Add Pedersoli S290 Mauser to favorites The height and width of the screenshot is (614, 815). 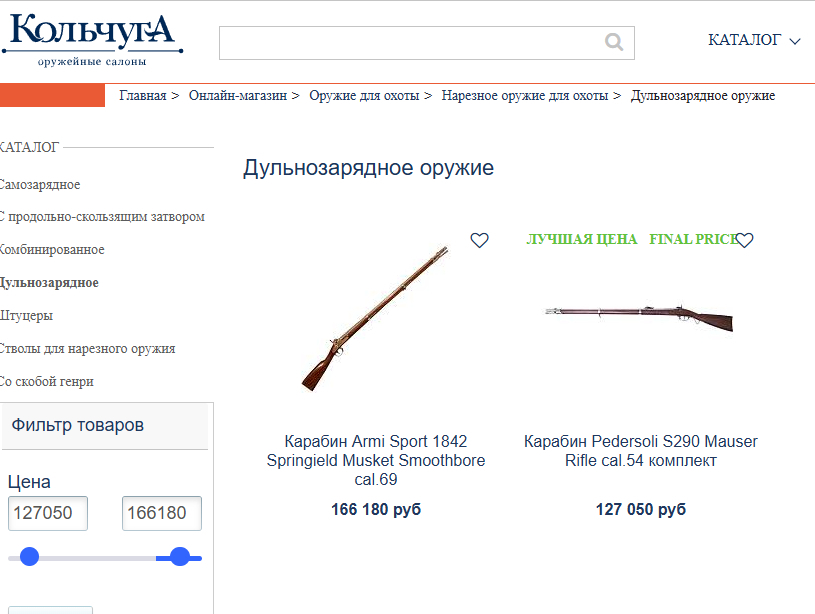pos(744,240)
